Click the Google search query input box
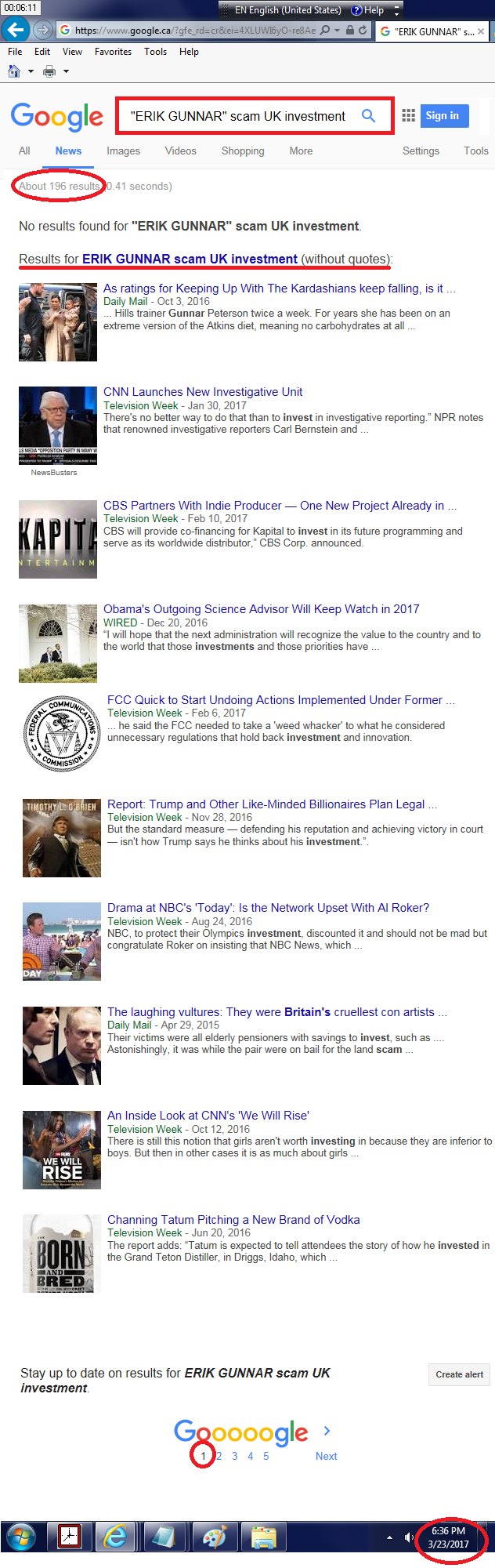The height and width of the screenshot is (1568, 495). point(239,116)
